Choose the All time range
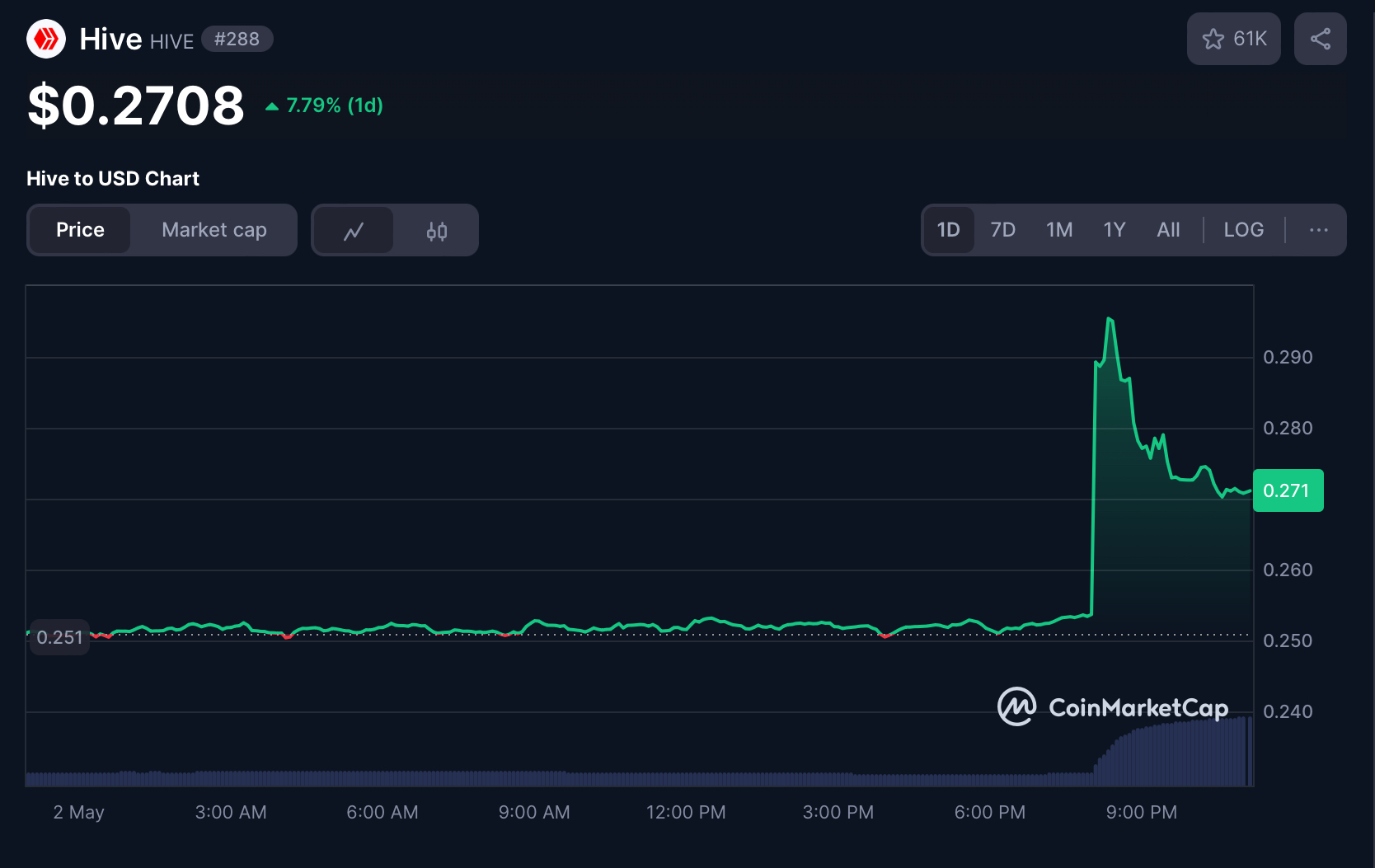1375x868 pixels. coord(1168,230)
